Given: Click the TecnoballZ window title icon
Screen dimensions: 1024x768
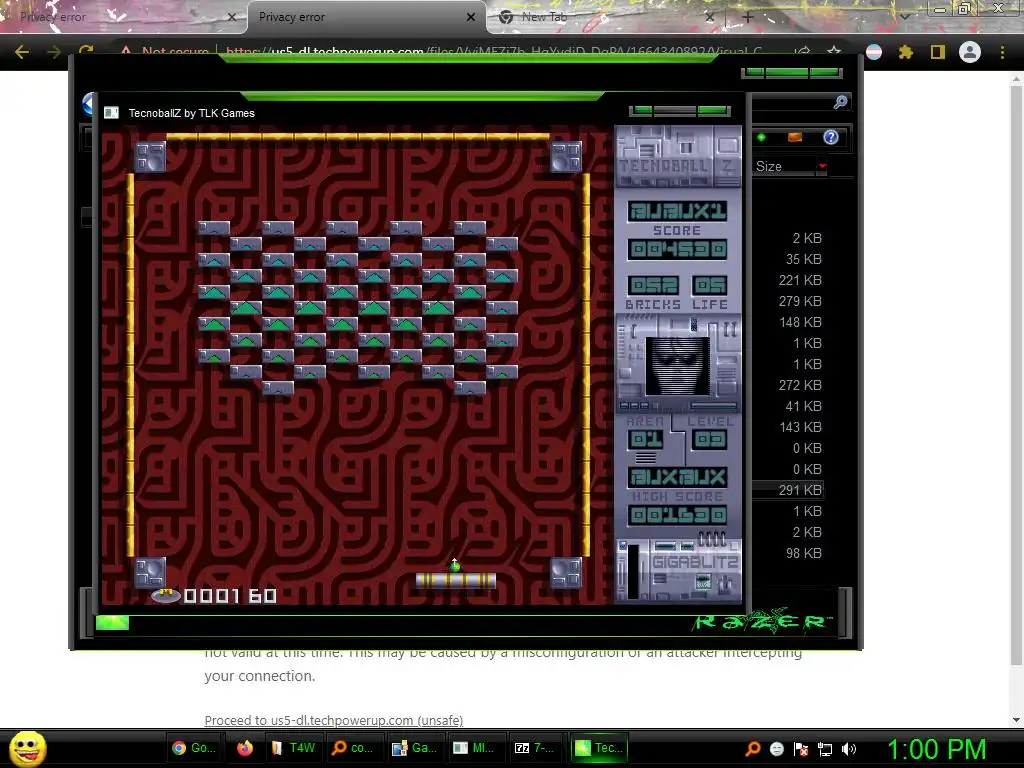Looking at the screenshot, I should tap(112, 113).
